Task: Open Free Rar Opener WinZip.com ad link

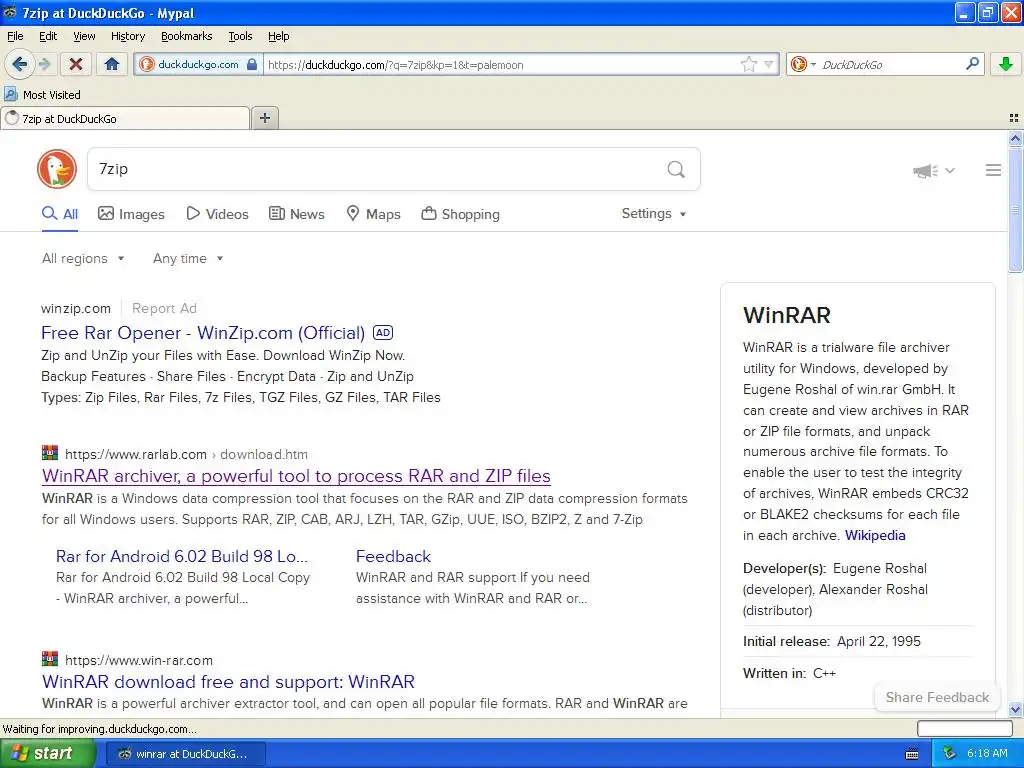Action: [202, 333]
